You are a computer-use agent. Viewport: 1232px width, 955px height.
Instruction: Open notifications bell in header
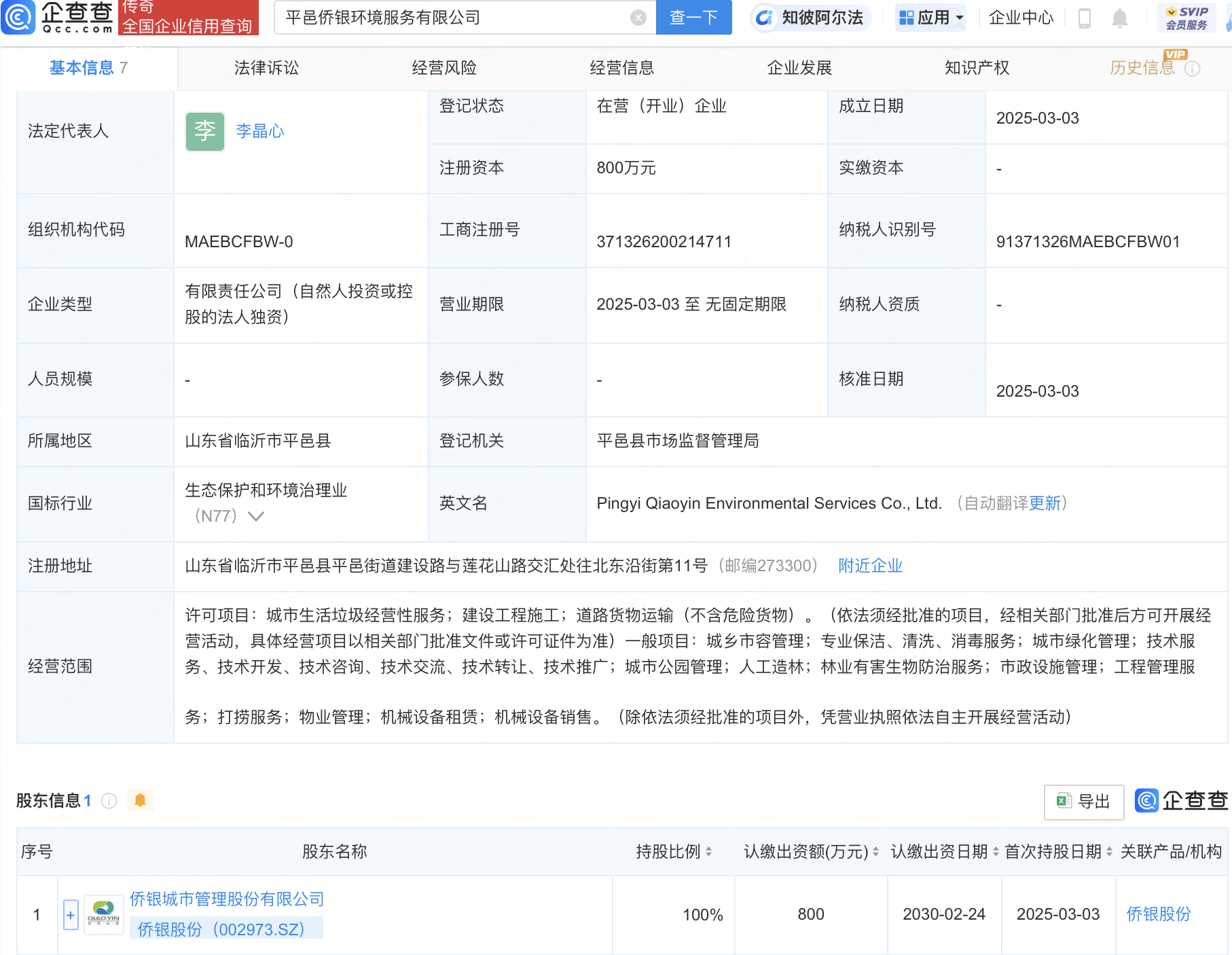tap(1120, 18)
